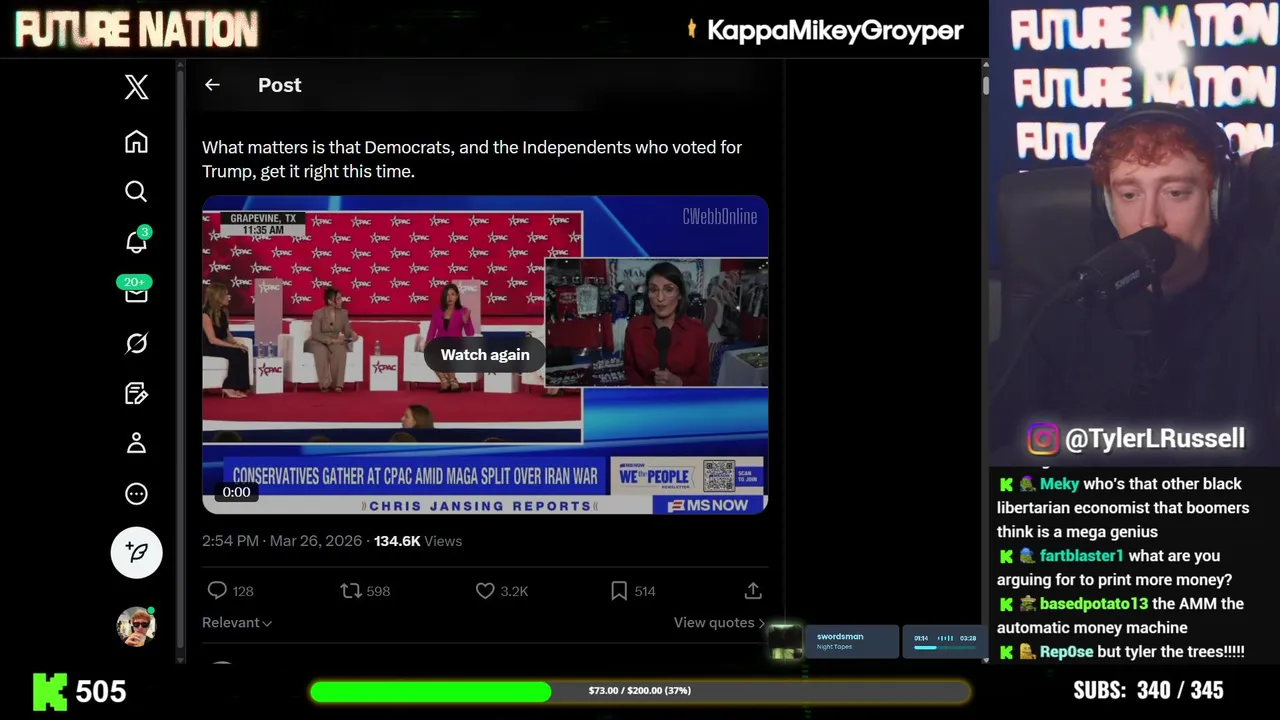Open the More circle-dots icon
Image resolution: width=1280 pixels, height=720 pixels.
(136, 493)
